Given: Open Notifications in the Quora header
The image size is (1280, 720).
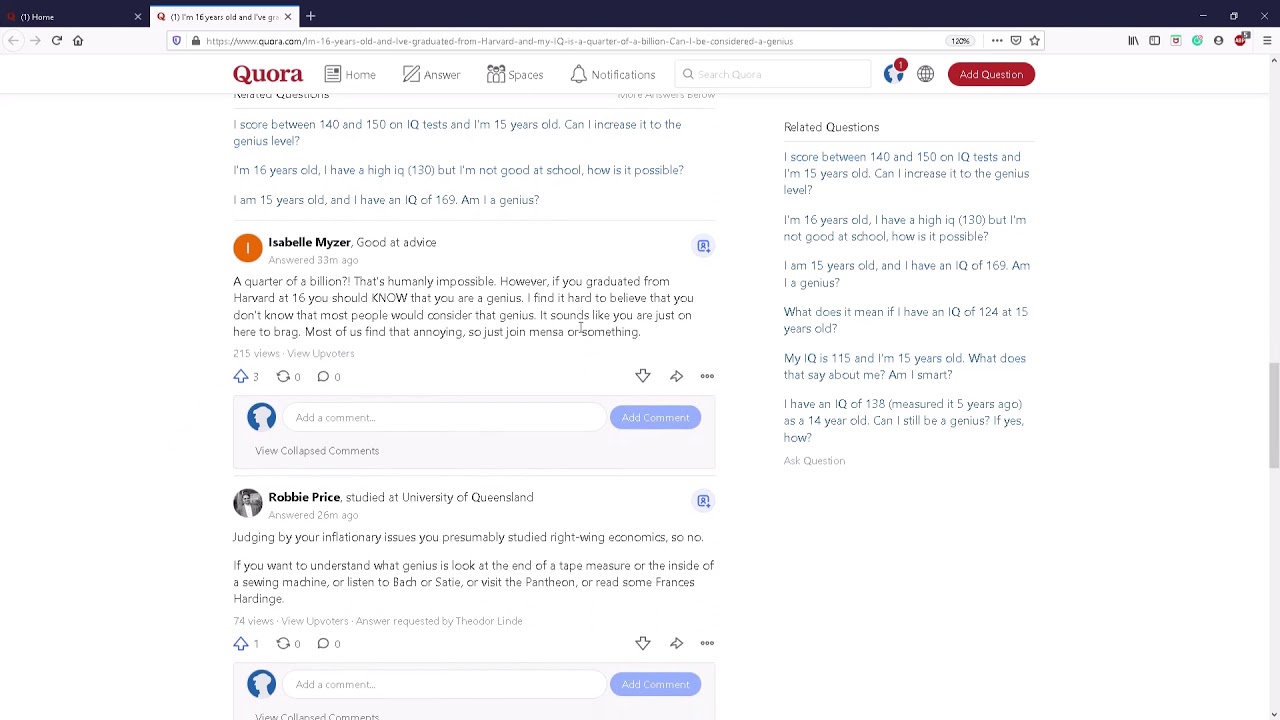Looking at the screenshot, I should (613, 74).
